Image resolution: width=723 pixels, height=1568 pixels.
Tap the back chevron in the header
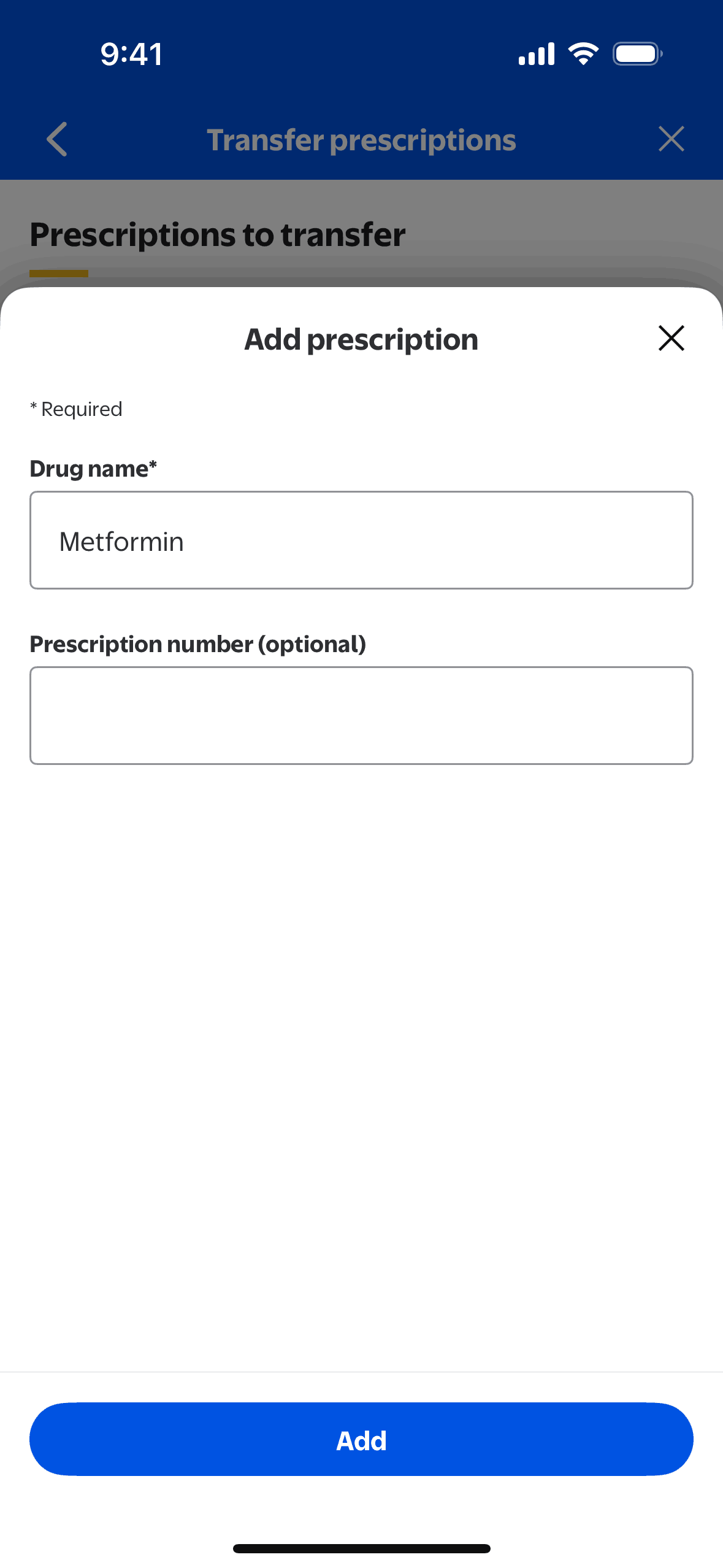coord(57,139)
